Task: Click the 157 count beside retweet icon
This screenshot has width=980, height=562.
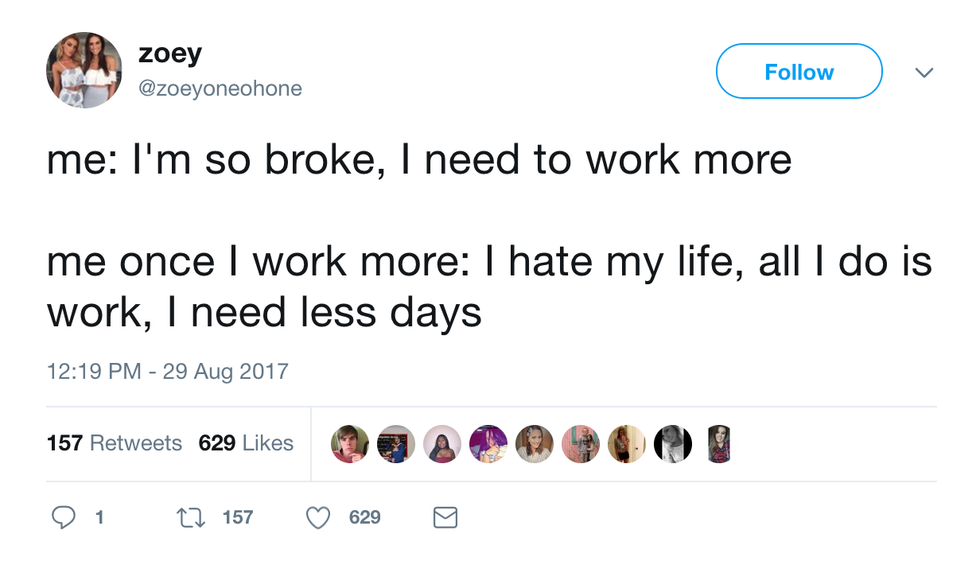Action: click(x=237, y=517)
